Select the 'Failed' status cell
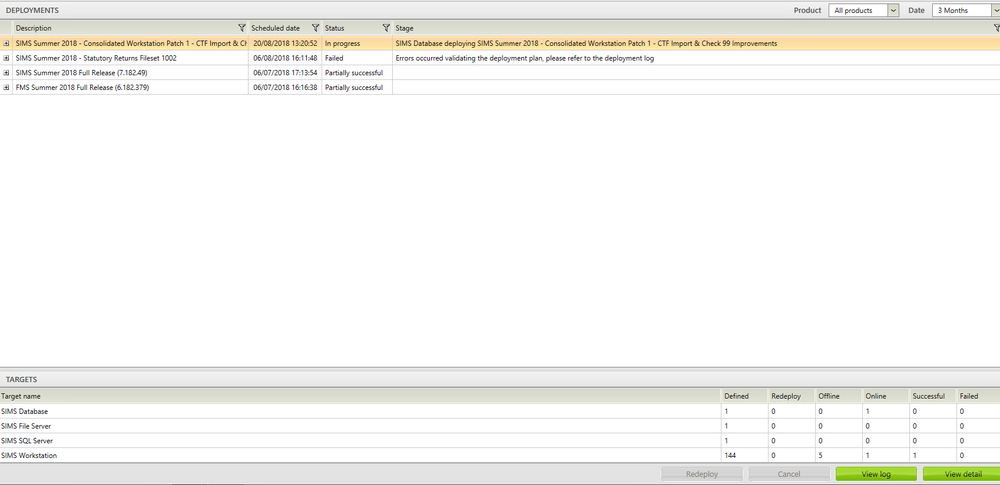This screenshot has height=485, width=1000. tap(357, 58)
